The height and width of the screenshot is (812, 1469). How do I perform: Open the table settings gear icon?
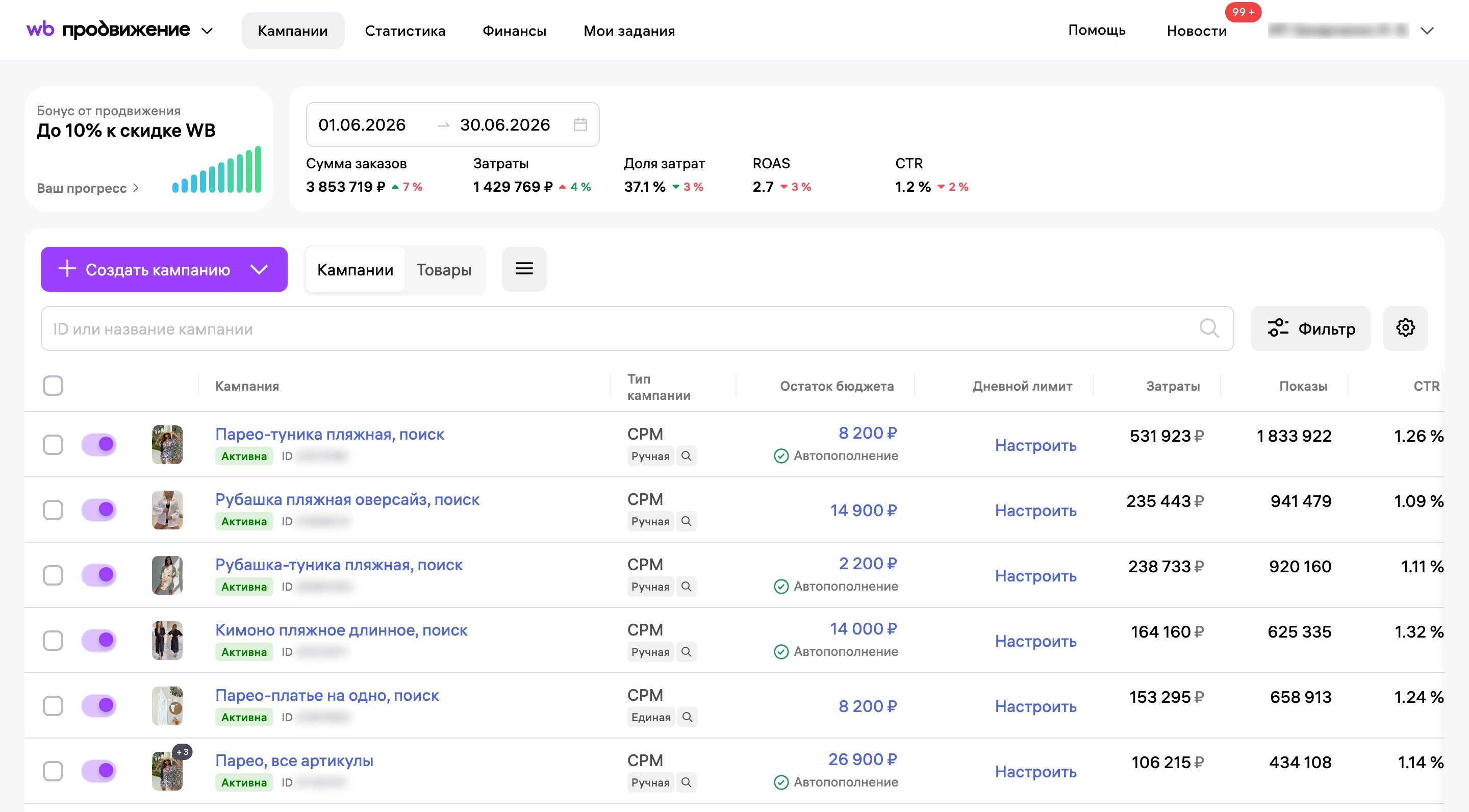coord(1405,328)
